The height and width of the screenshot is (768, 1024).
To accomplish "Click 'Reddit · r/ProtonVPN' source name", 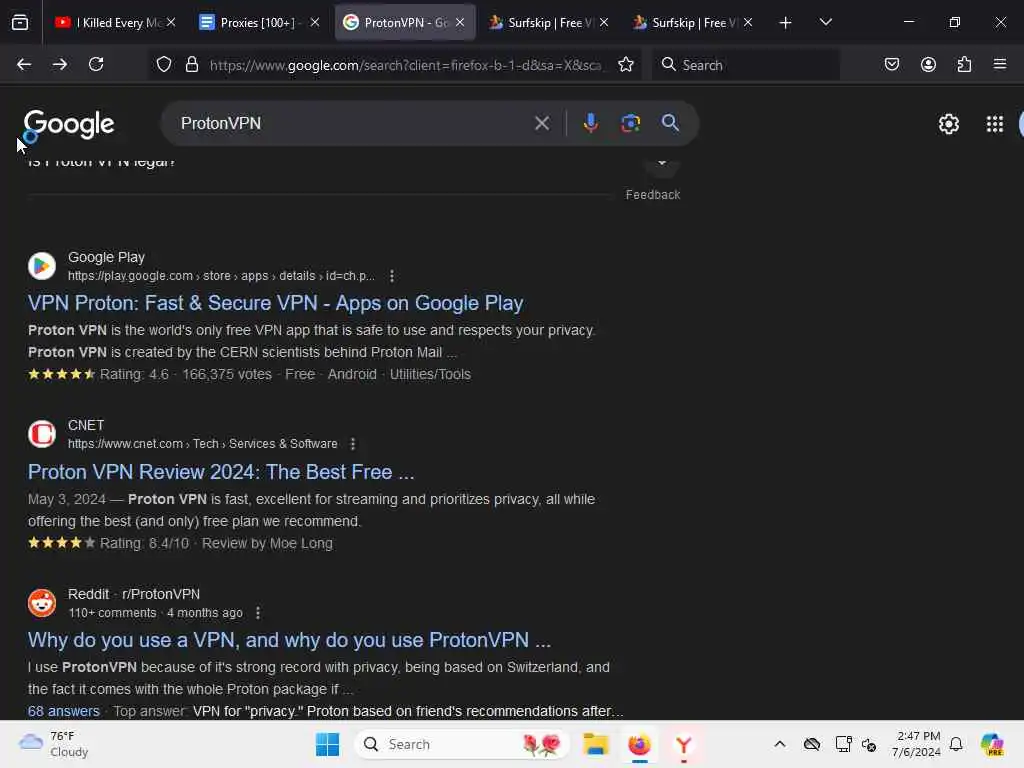I will (x=134, y=594).
